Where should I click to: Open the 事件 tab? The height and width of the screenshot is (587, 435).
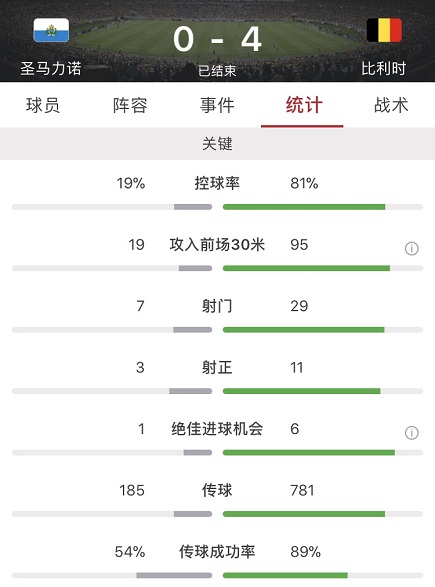pyautogui.click(x=217, y=105)
